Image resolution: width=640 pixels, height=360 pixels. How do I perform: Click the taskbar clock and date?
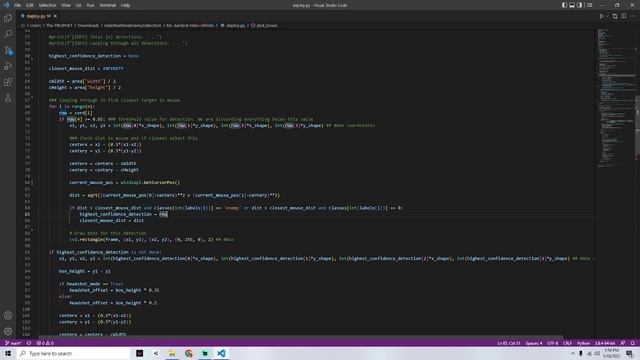pyautogui.click(x=611, y=353)
